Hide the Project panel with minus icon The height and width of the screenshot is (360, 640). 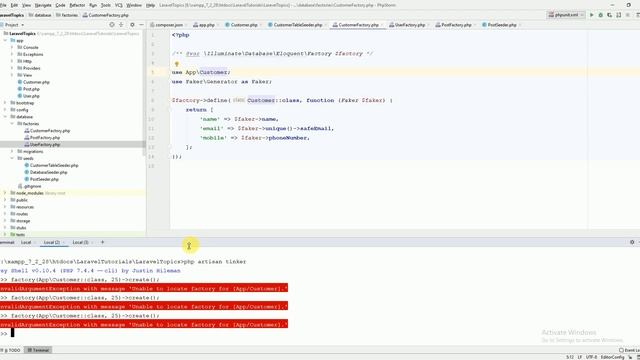click(141, 25)
